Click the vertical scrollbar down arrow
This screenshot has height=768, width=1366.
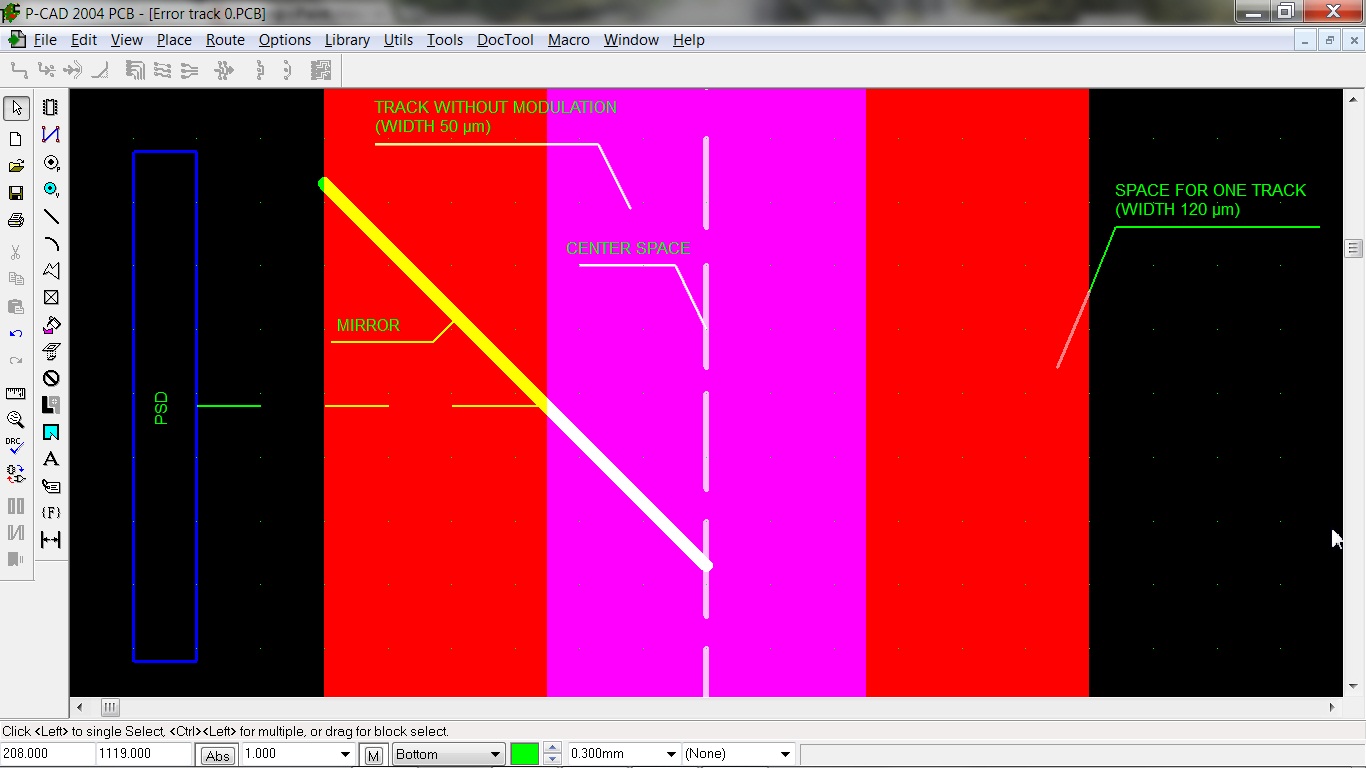pos(1354,687)
